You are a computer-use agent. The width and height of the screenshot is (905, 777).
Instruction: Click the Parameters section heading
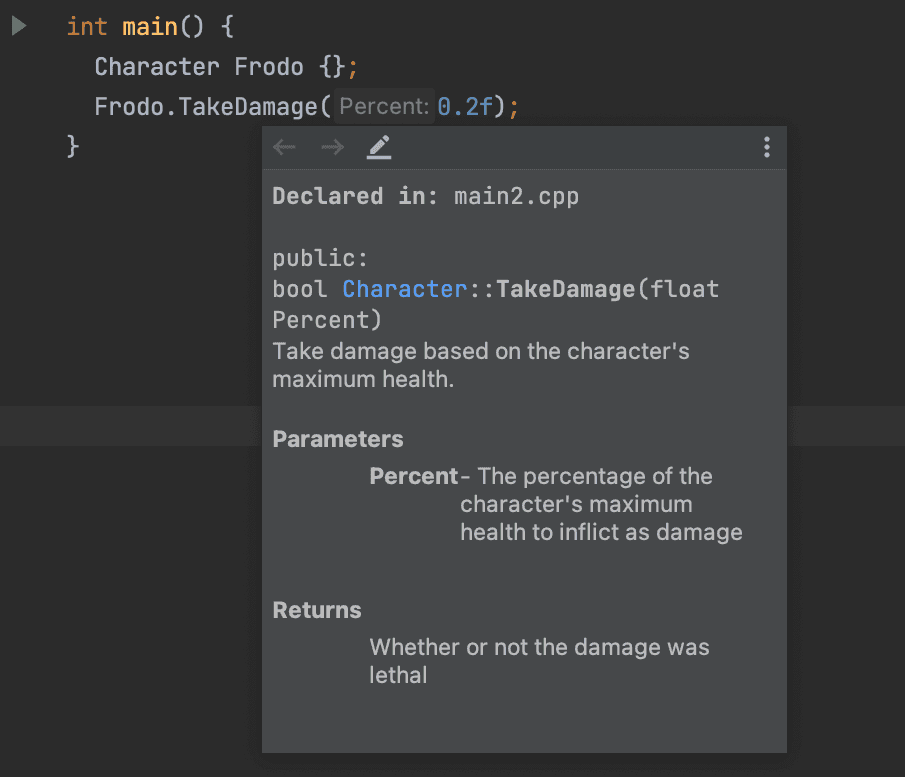pyautogui.click(x=337, y=439)
